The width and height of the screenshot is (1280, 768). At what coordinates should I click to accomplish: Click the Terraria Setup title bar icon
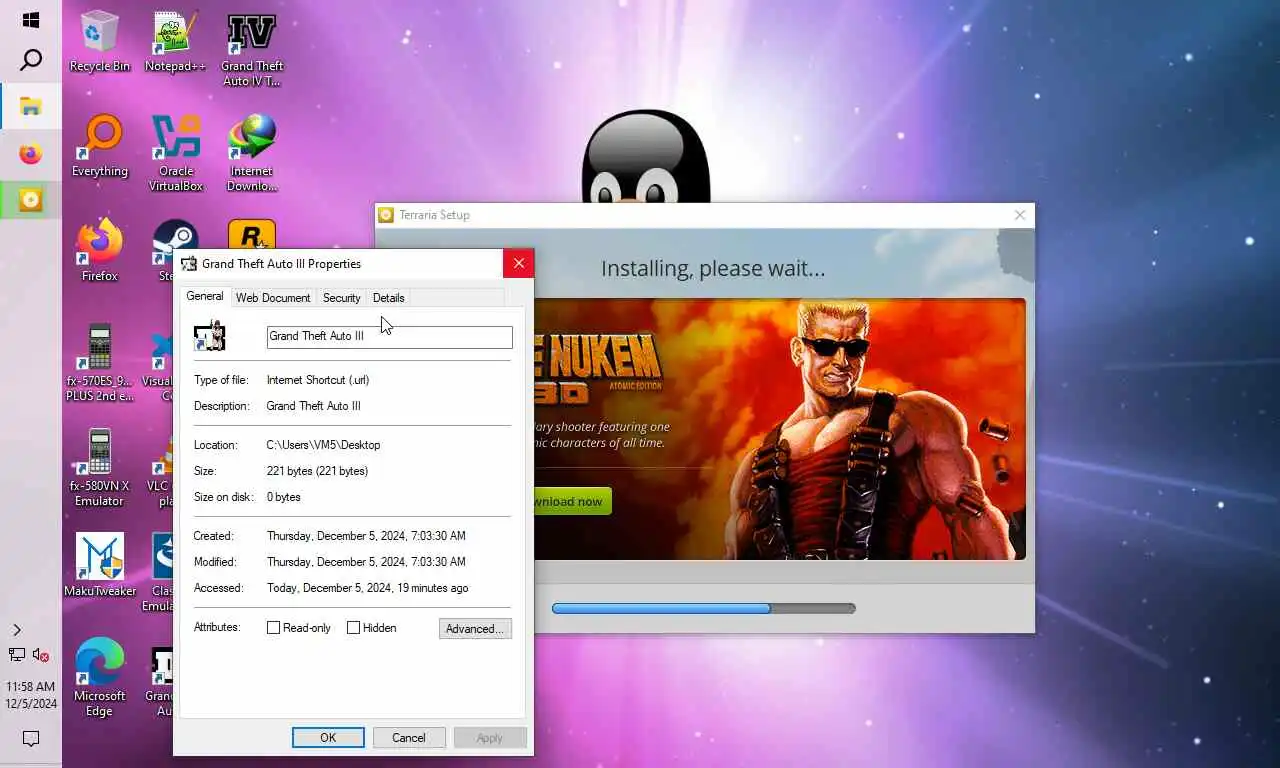[x=386, y=215]
